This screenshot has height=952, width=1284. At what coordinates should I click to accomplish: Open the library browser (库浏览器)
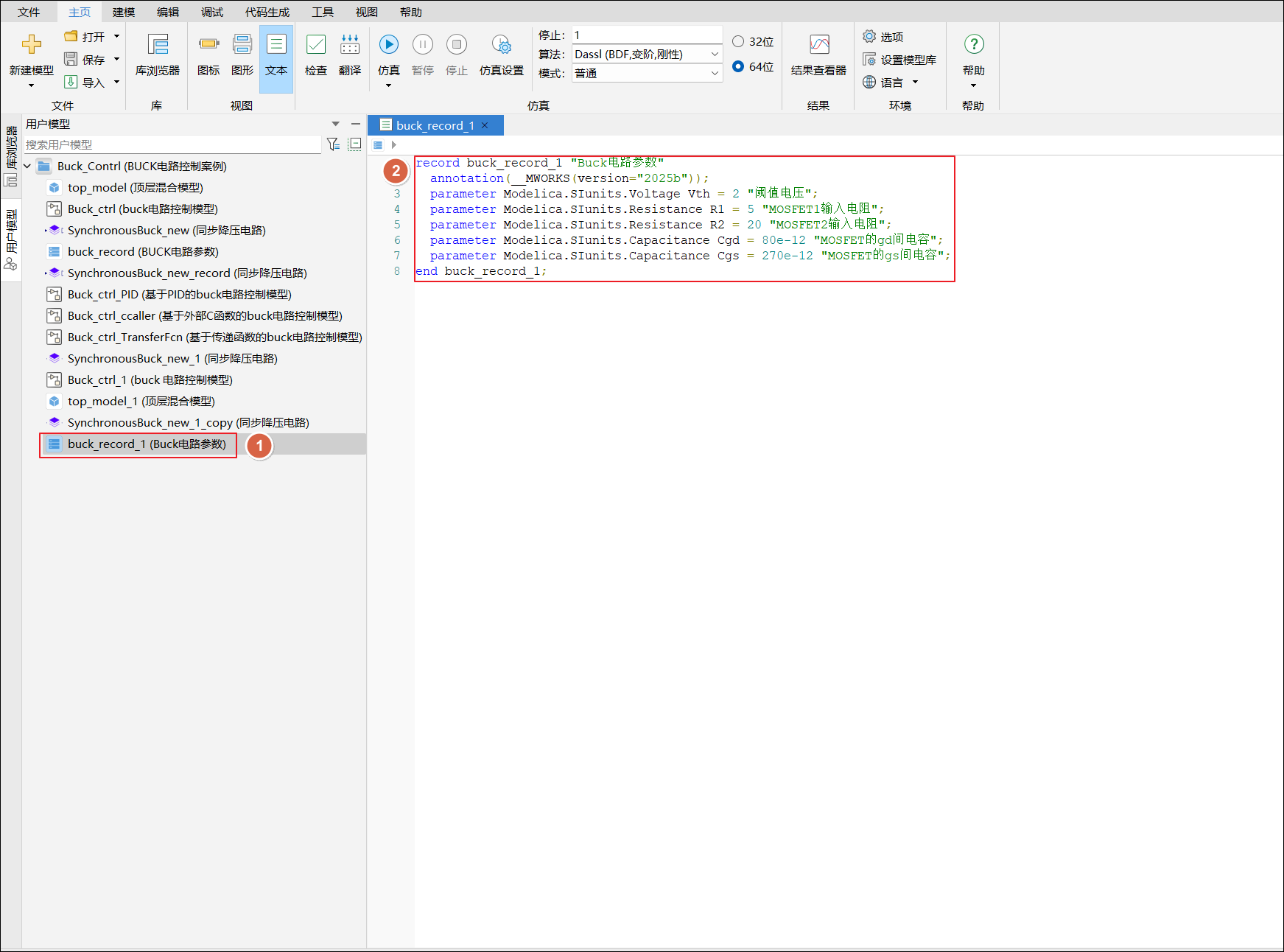[158, 46]
